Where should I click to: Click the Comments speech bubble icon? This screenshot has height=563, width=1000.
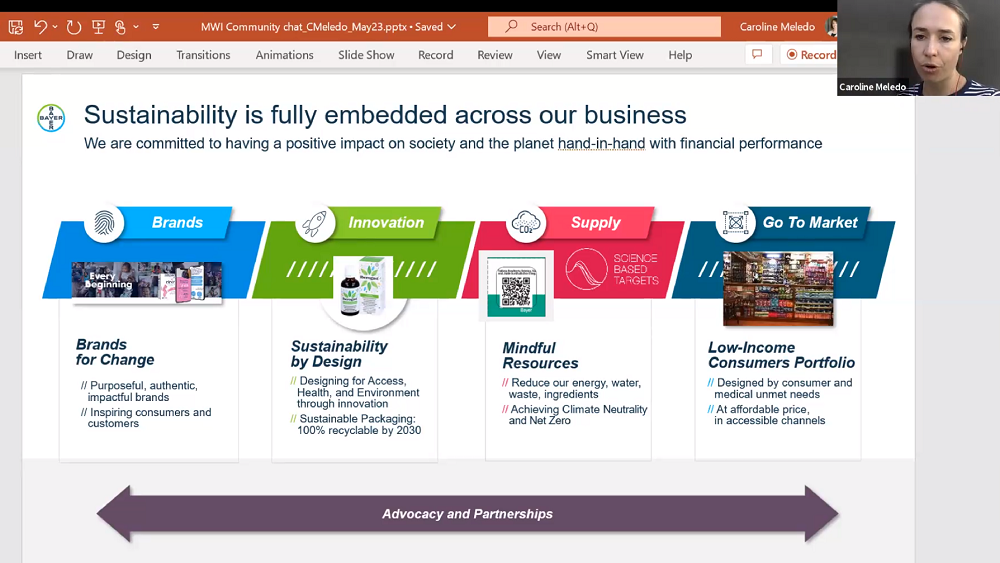(x=758, y=55)
